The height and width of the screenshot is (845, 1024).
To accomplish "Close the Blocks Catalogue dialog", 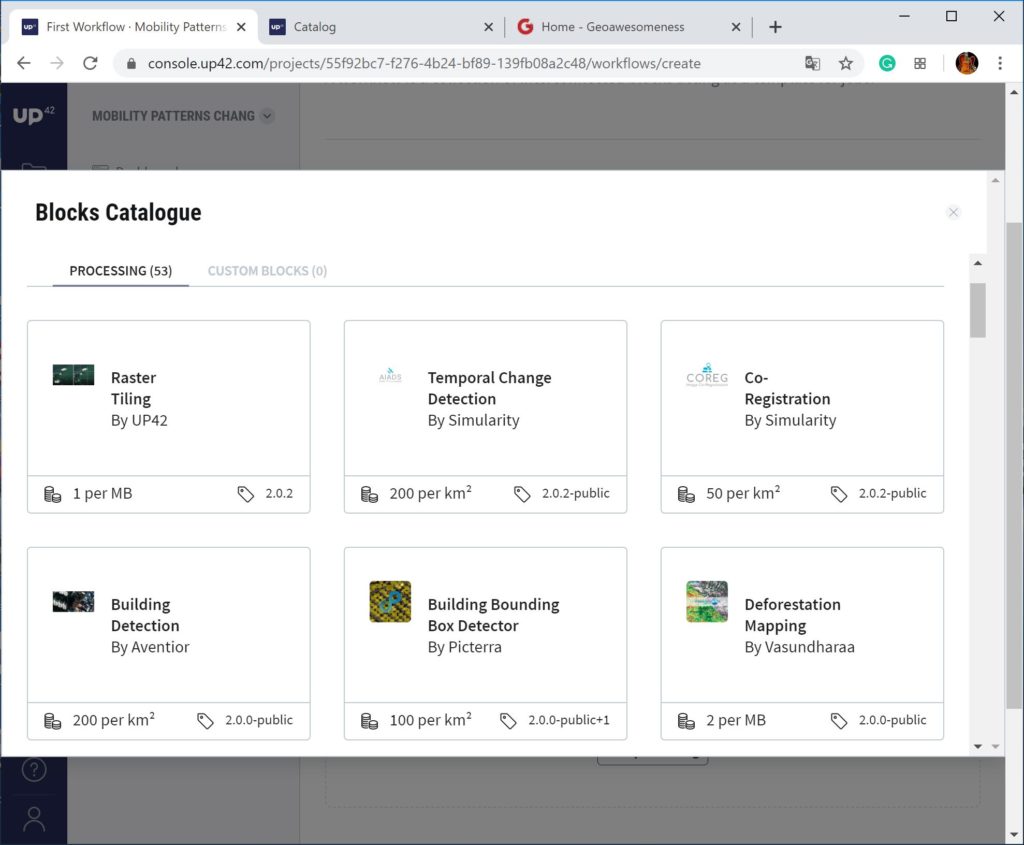I will (x=953, y=212).
